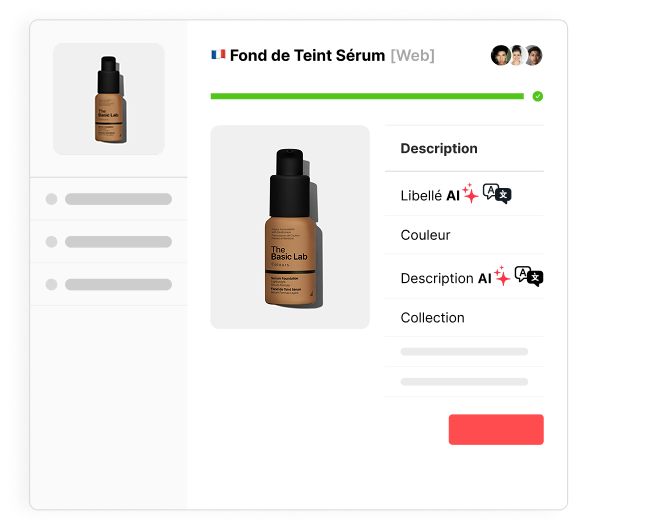Select the first radio dot in sidebar list

[x=51, y=199]
